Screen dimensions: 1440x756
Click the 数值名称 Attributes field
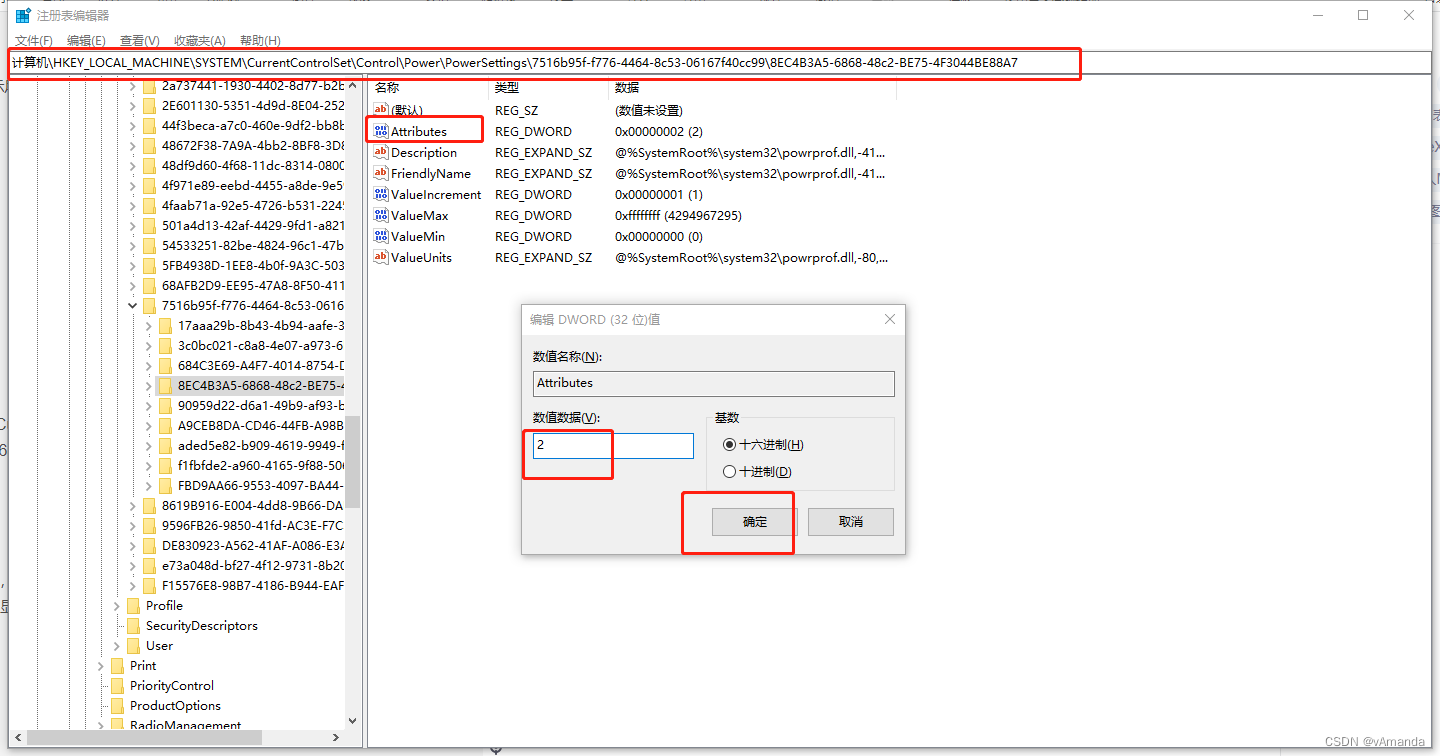[x=714, y=384]
